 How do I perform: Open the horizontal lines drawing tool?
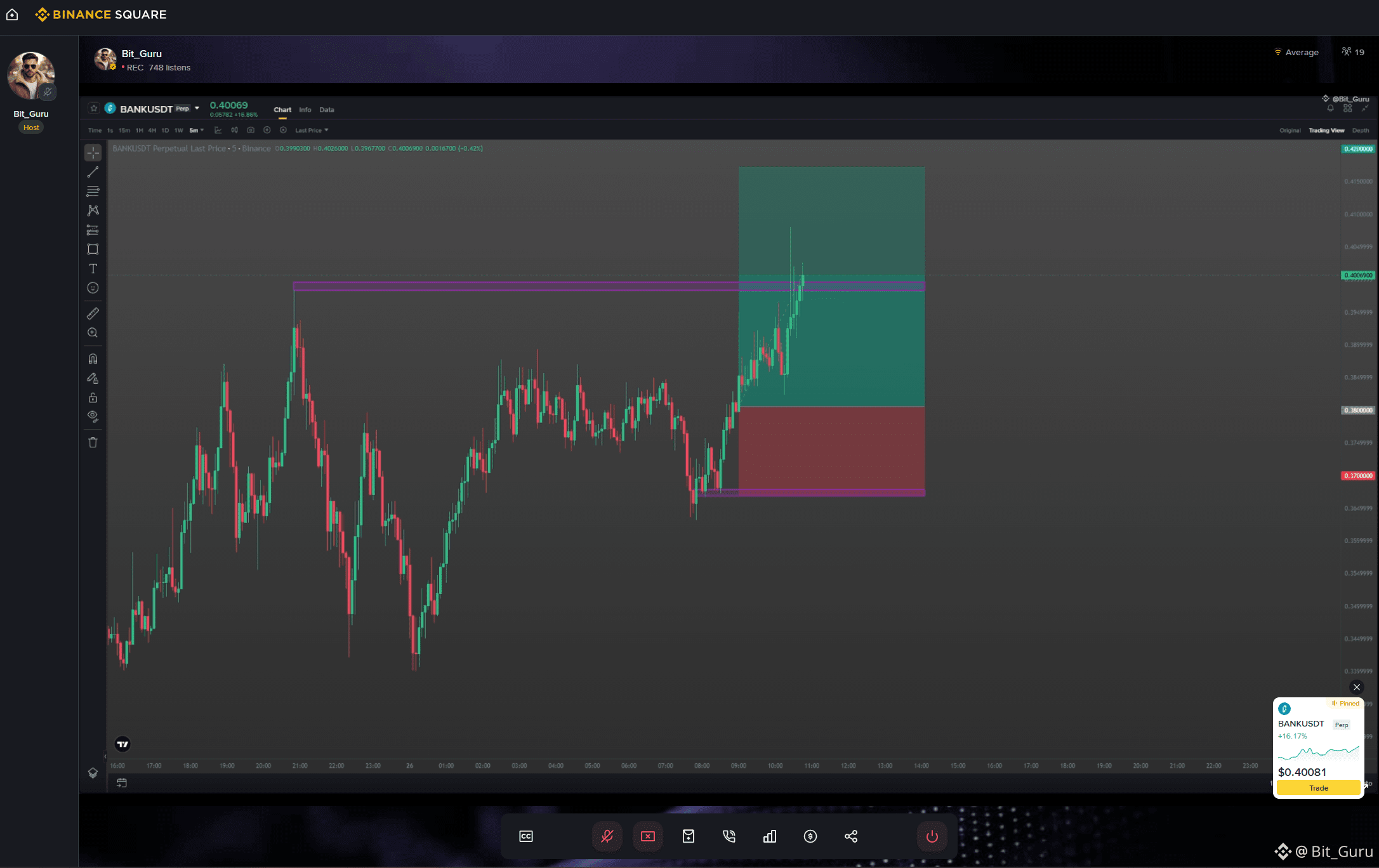[x=93, y=191]
